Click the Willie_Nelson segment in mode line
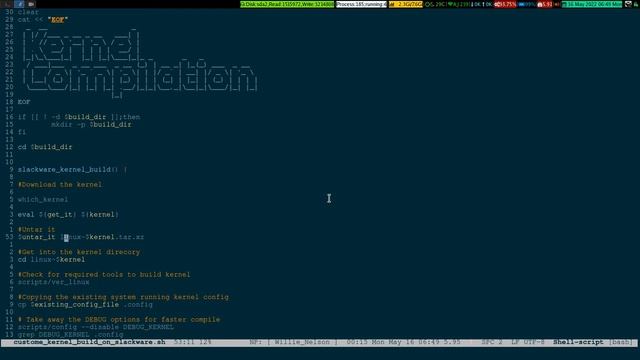The image size is (640, 360). pyautogui.click(x=302, y=342)
